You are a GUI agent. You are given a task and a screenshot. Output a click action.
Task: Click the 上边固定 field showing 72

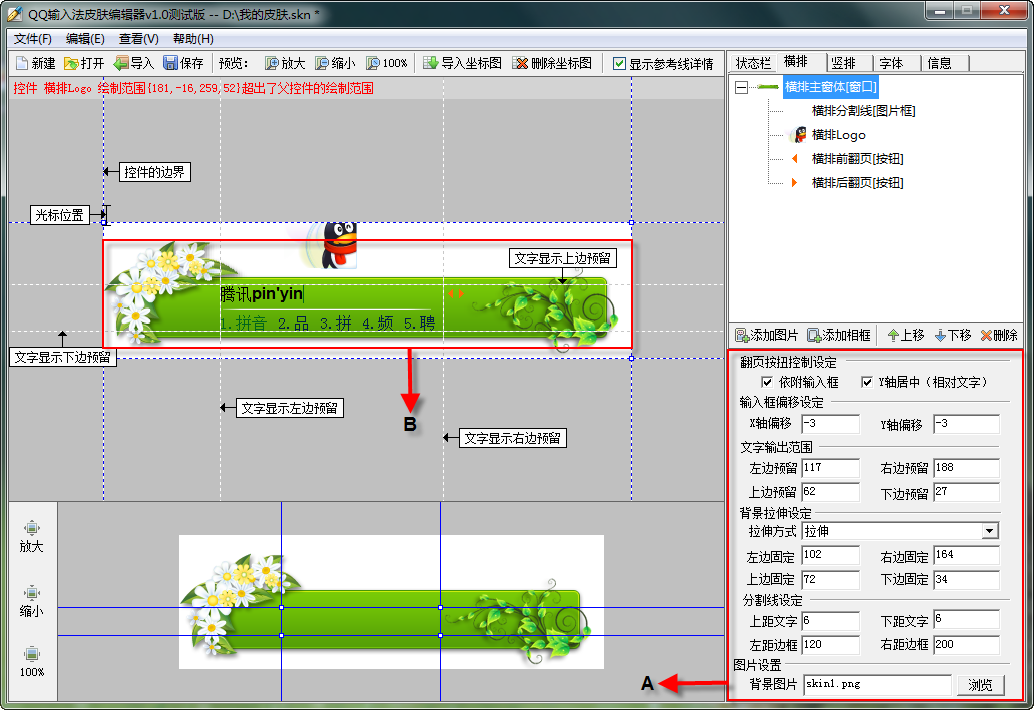pyautogui.click(x=830, y=580)
